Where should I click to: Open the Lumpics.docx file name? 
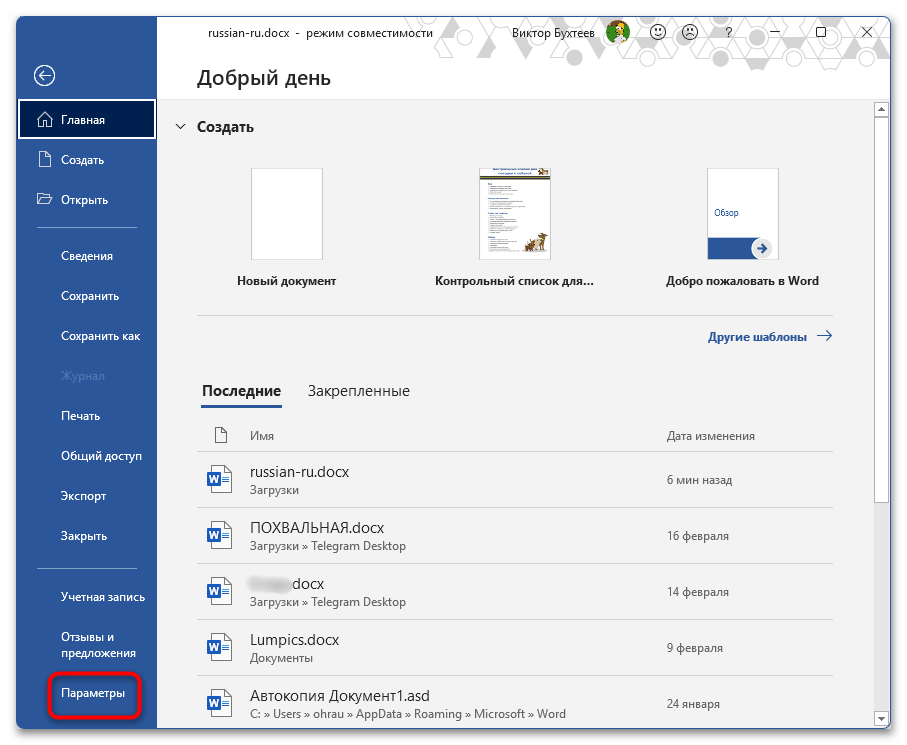coord(294,640)
